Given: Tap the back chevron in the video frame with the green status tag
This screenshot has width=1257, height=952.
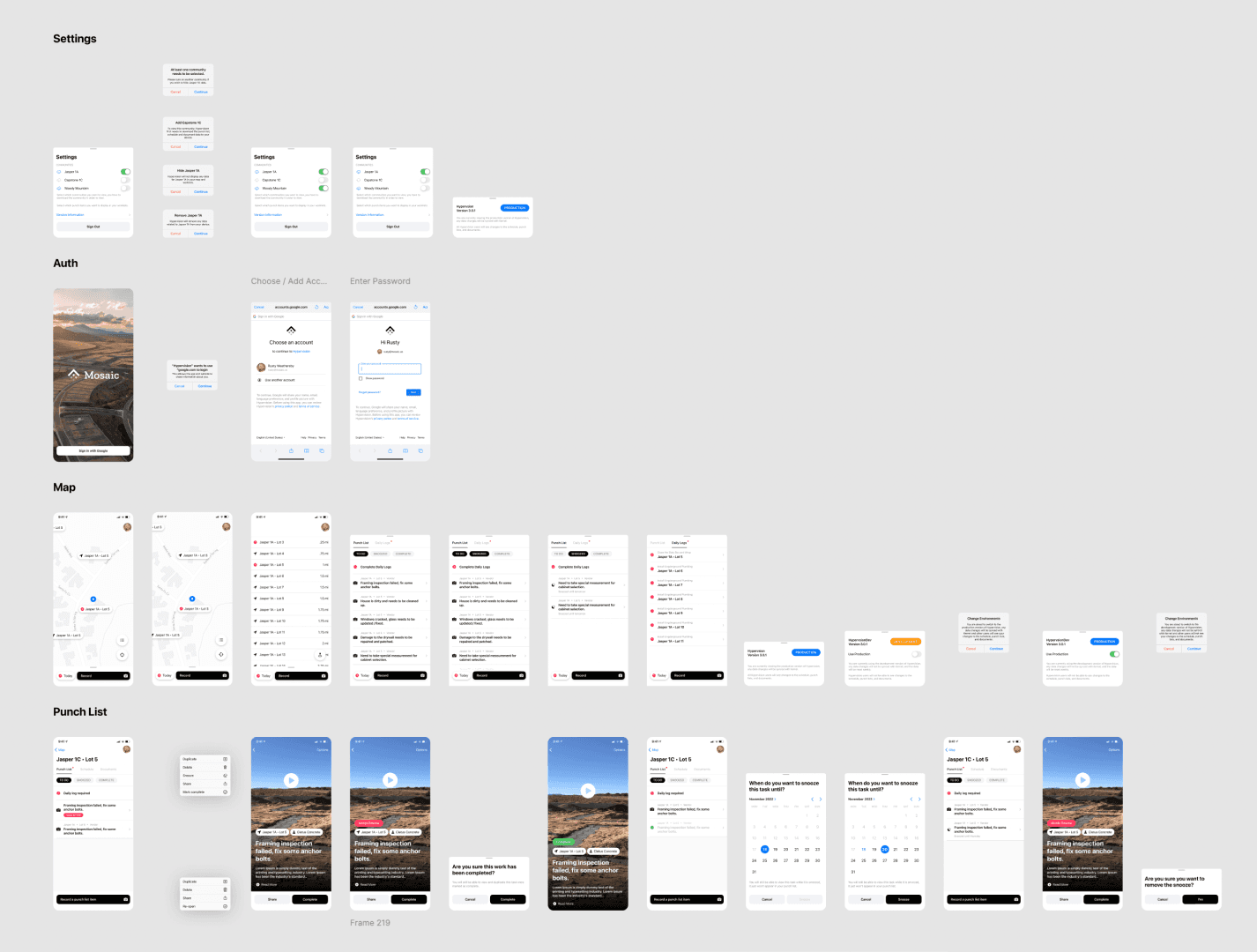Looking at the screenshot, I should (553, 750).
